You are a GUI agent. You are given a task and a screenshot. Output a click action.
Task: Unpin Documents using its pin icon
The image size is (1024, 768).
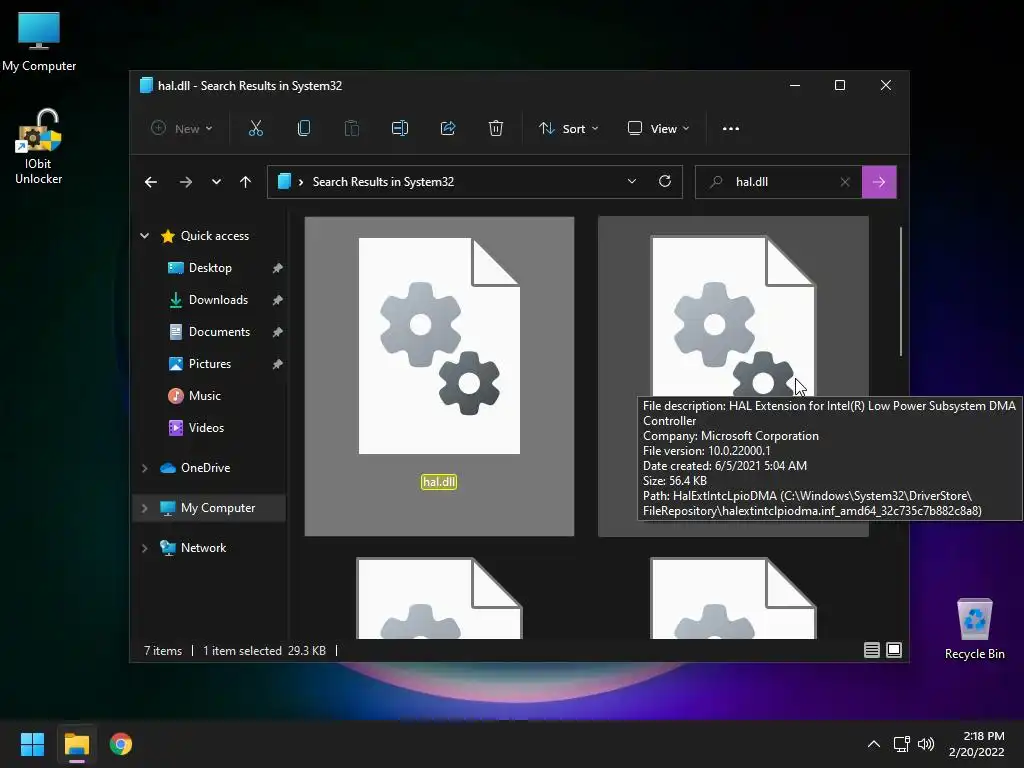pyautogui.click(x=278, y=332)
